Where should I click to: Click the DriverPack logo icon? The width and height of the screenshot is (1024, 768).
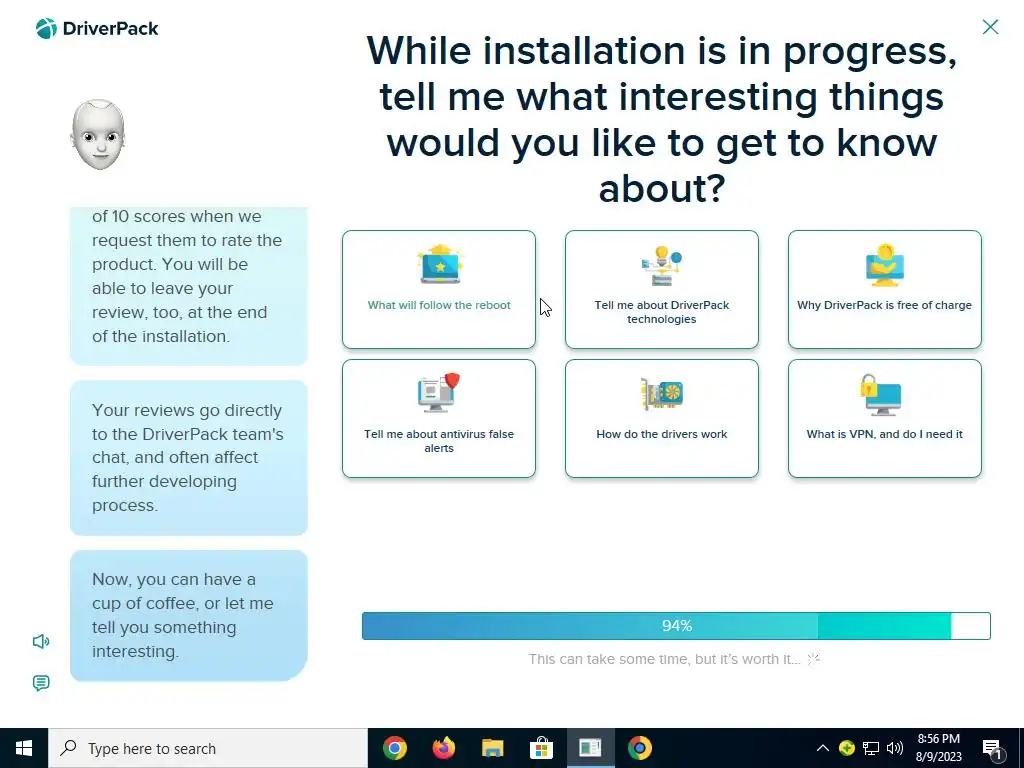pyautogui.click(x=46, y=29)
